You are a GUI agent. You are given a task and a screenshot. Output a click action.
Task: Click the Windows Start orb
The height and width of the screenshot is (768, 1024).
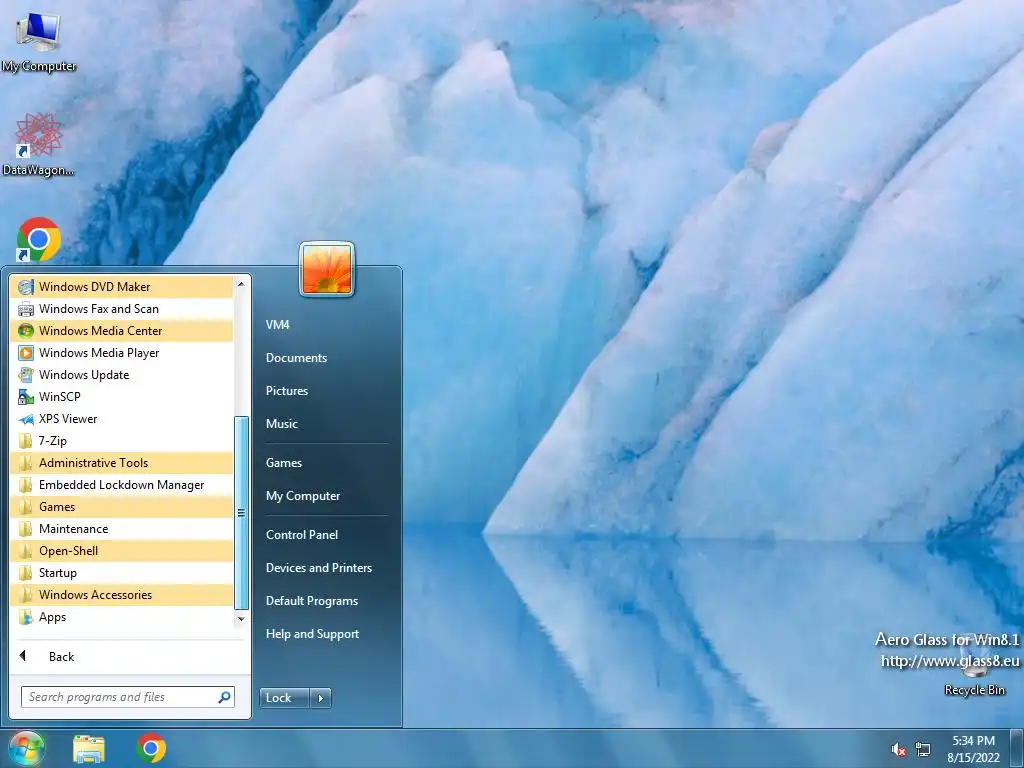pyautogui.click(x=27, y=748)
